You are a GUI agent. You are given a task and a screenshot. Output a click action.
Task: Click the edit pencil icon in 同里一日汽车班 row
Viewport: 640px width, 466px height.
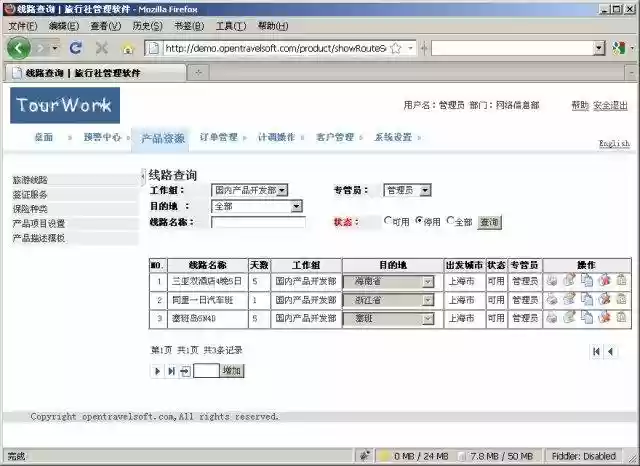pos(569,299)
